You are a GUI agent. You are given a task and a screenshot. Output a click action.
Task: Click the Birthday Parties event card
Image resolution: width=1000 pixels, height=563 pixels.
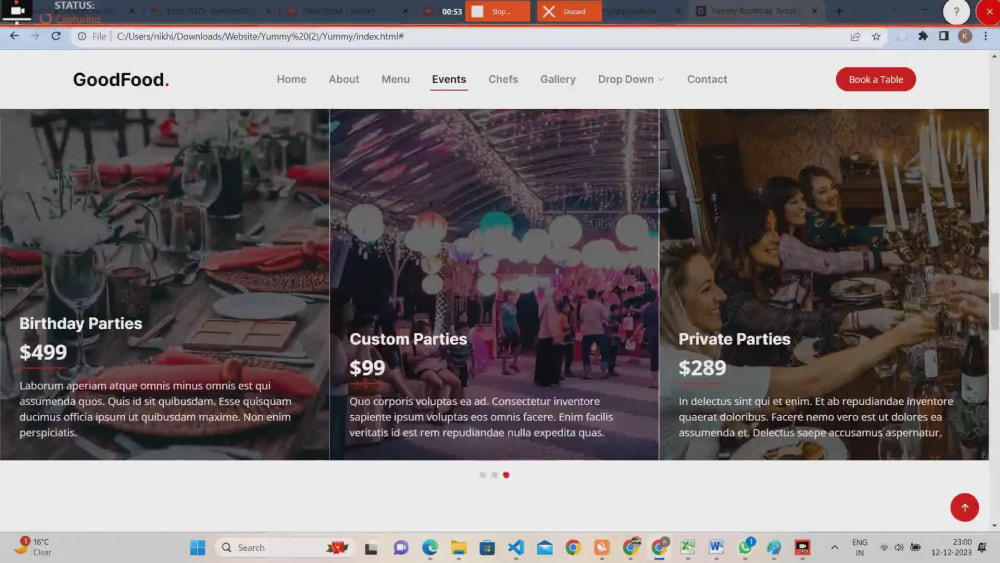165,284
